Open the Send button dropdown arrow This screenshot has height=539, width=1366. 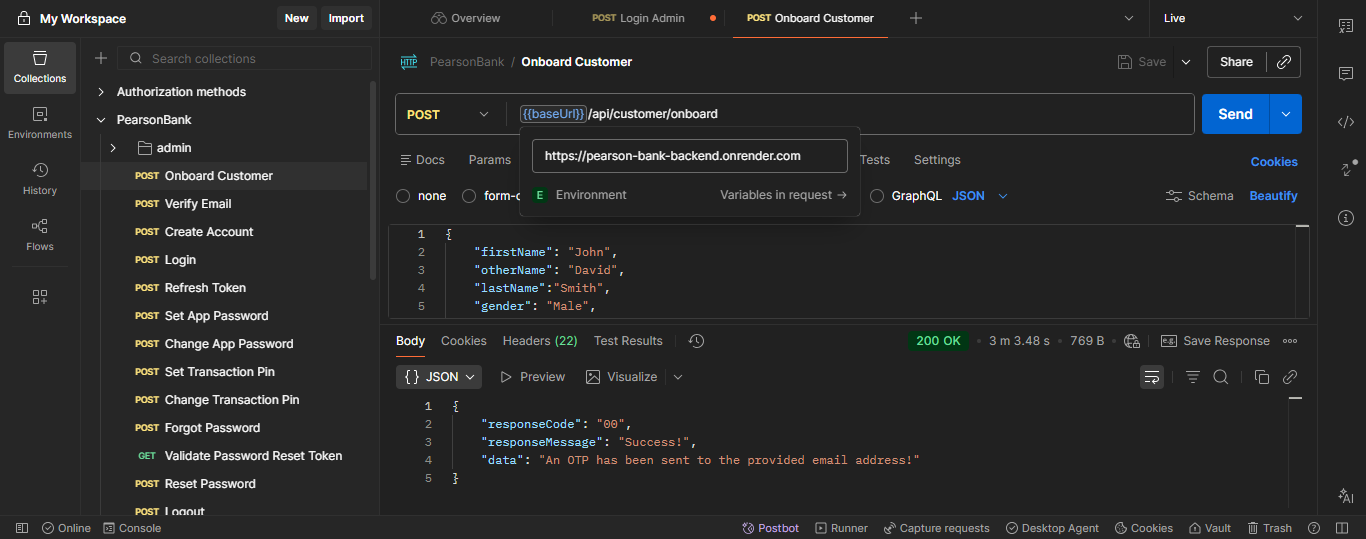pos(1286,114)
